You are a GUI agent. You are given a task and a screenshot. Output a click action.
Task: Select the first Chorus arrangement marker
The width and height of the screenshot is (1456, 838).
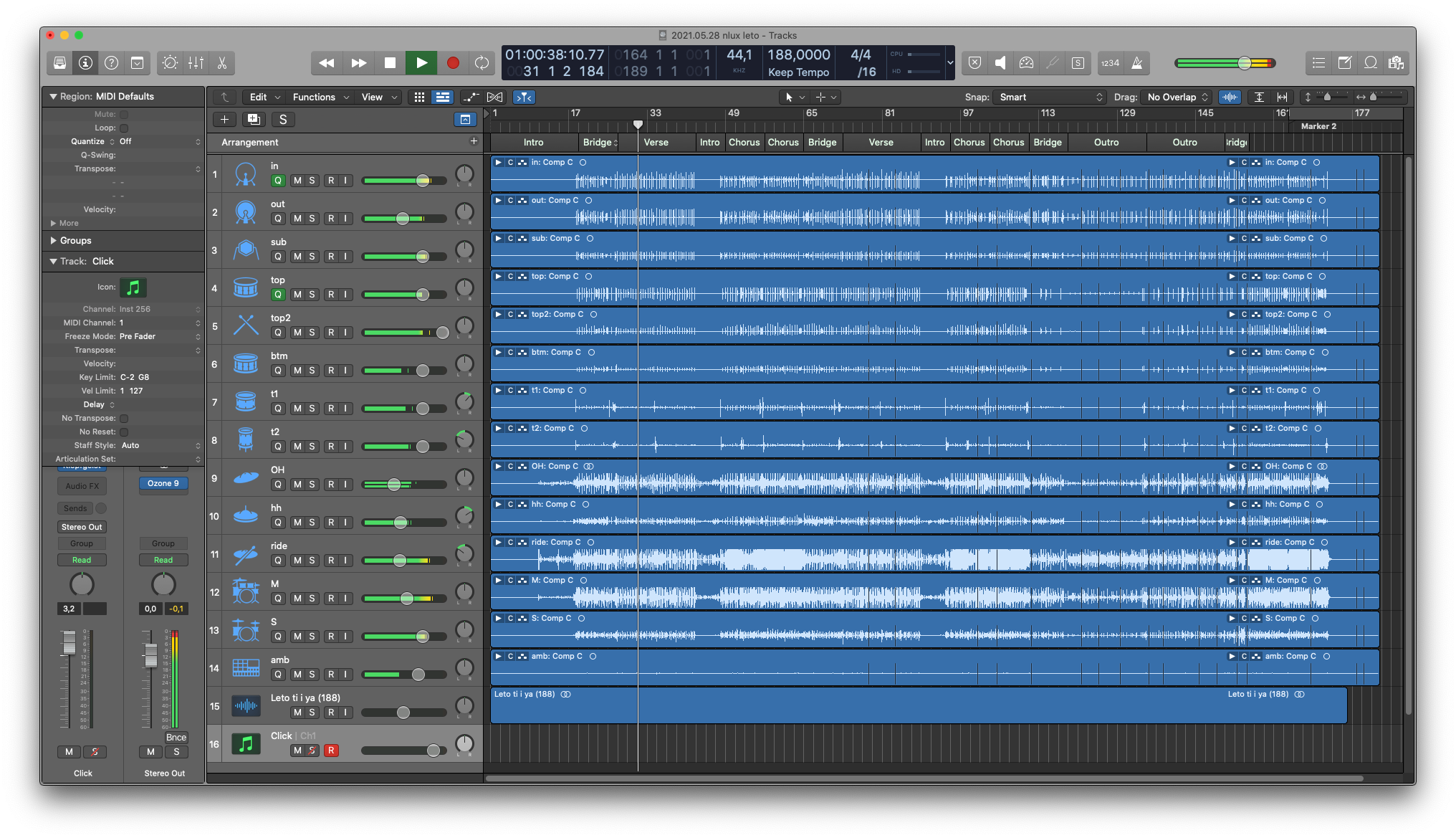point(743,143)
